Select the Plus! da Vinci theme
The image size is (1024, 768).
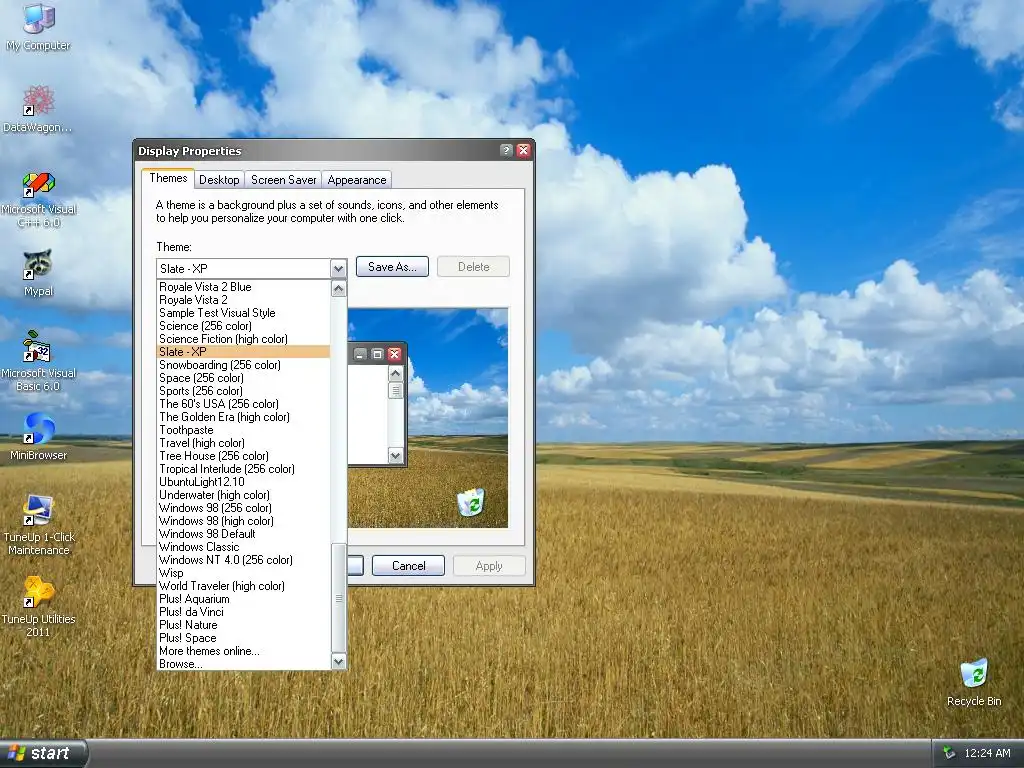tap(243, 612)
